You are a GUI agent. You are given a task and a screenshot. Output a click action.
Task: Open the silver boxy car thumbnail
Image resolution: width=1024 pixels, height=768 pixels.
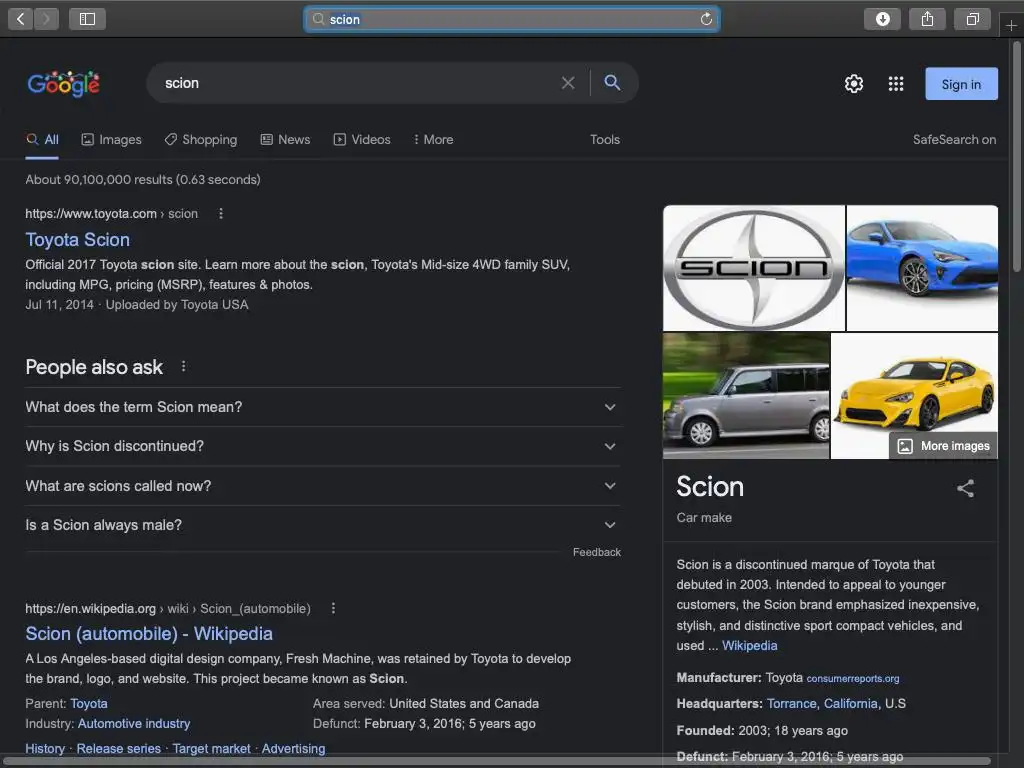tap(746, 396)
